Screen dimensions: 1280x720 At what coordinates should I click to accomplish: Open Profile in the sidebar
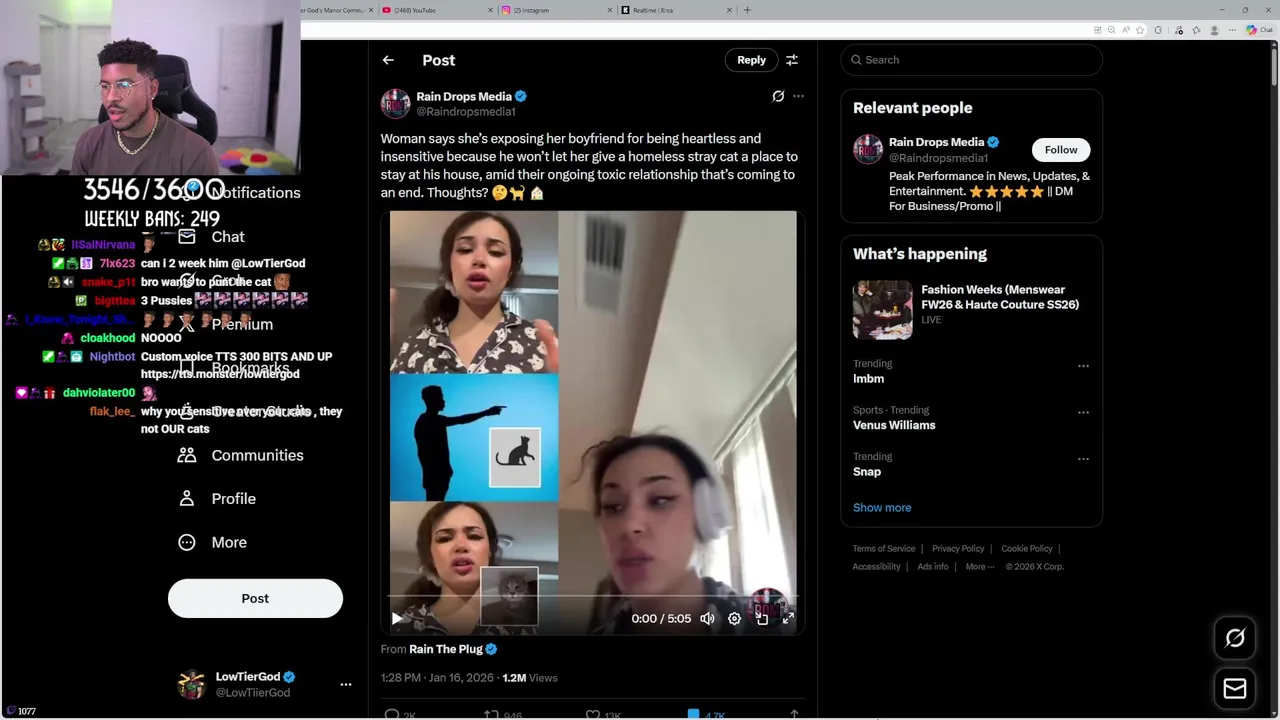[217, 498]
